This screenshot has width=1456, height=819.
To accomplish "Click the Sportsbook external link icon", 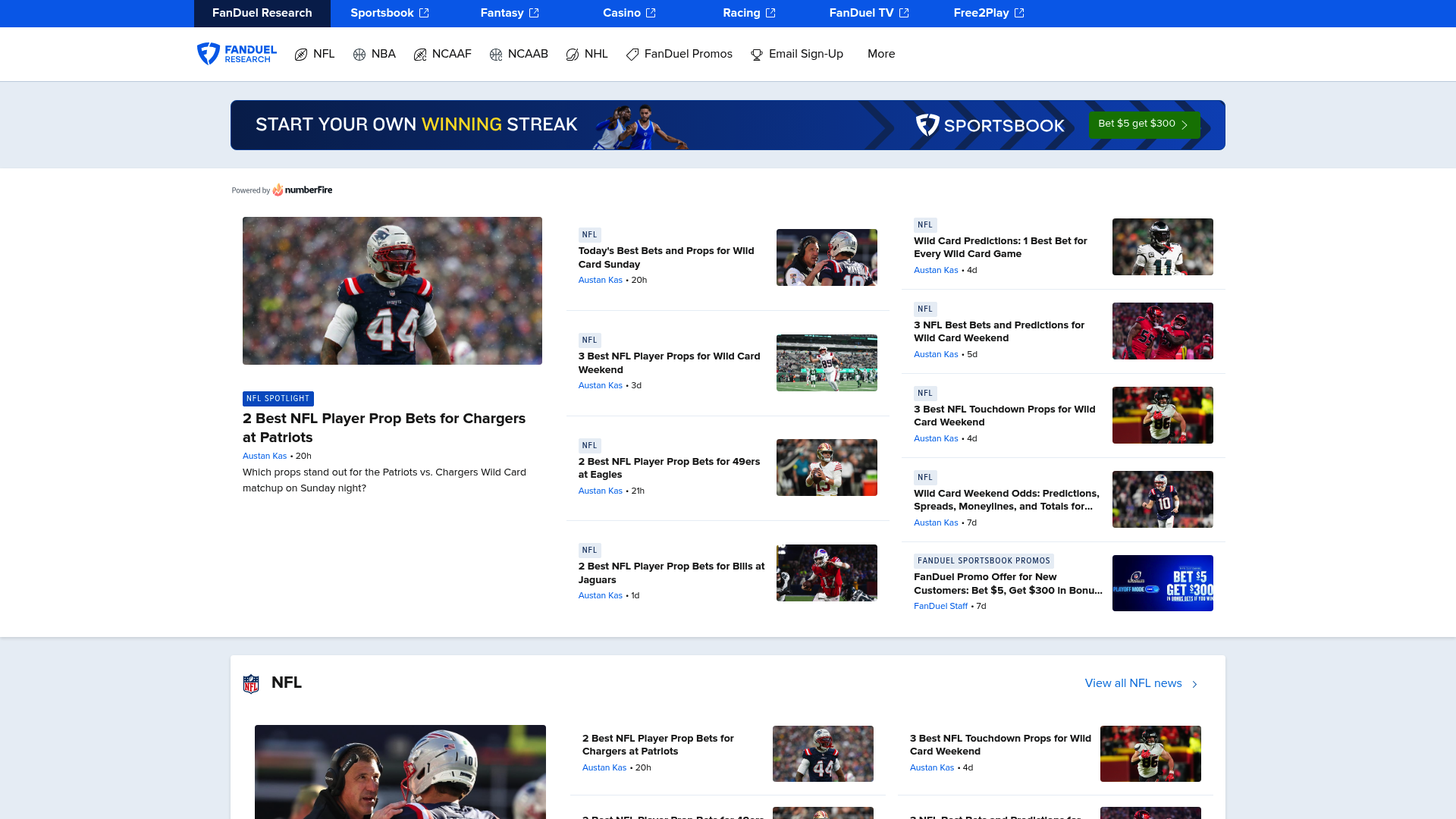I will tap(424, 13).
